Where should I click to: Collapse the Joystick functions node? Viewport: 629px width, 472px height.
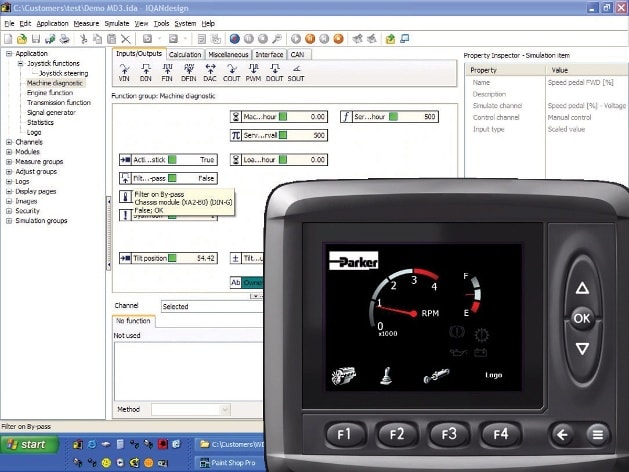pyautogui.click(x=20, y=63)
